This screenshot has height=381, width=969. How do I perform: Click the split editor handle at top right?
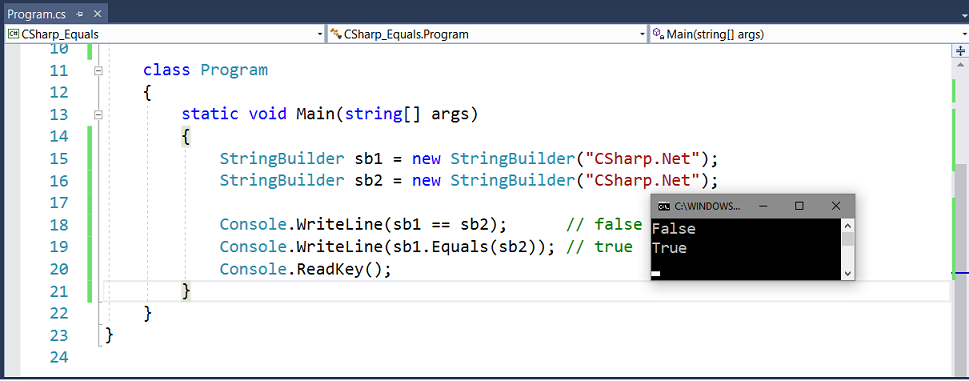pyautogui.click(x=961, y=50)
